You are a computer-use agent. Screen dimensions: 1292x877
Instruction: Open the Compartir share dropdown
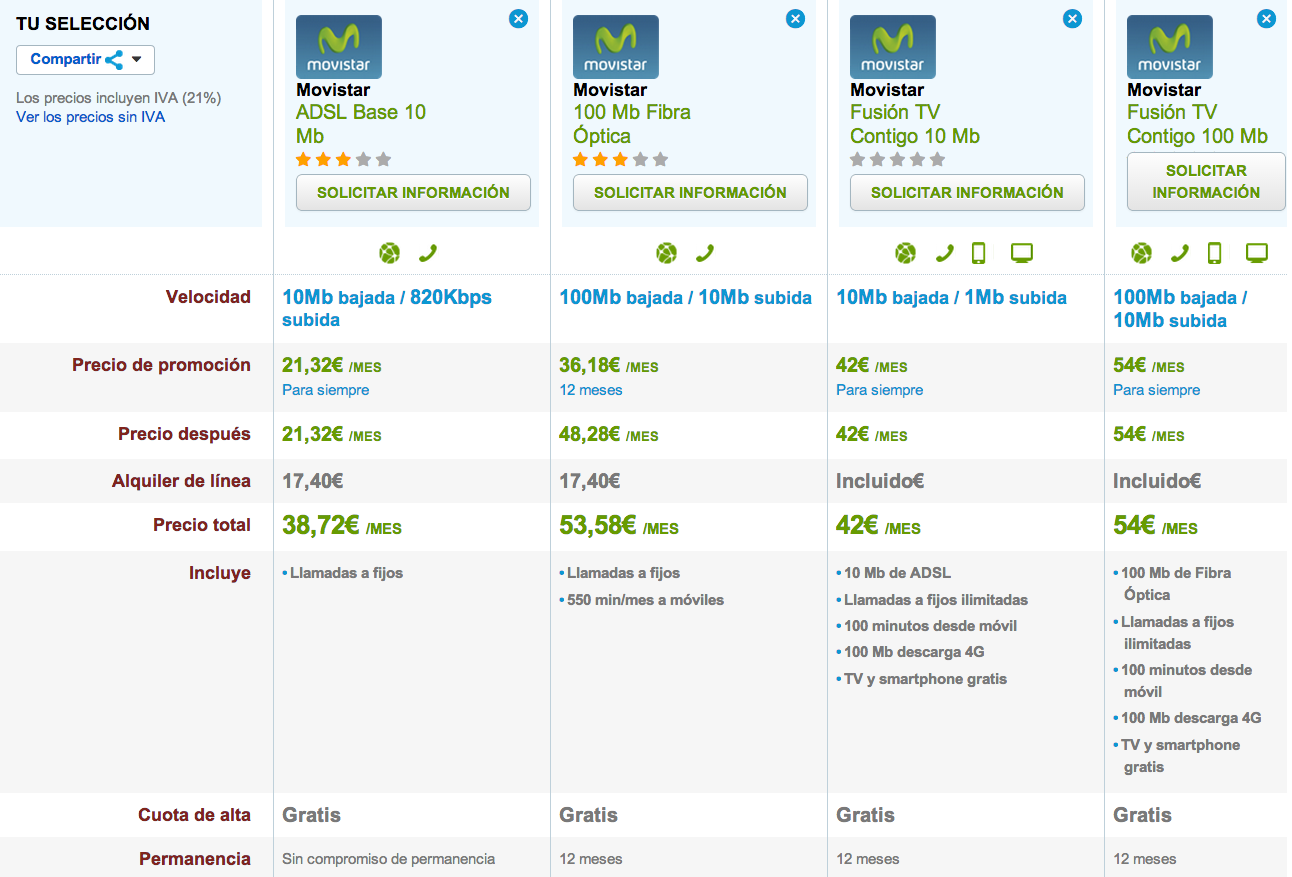[85, 59]
